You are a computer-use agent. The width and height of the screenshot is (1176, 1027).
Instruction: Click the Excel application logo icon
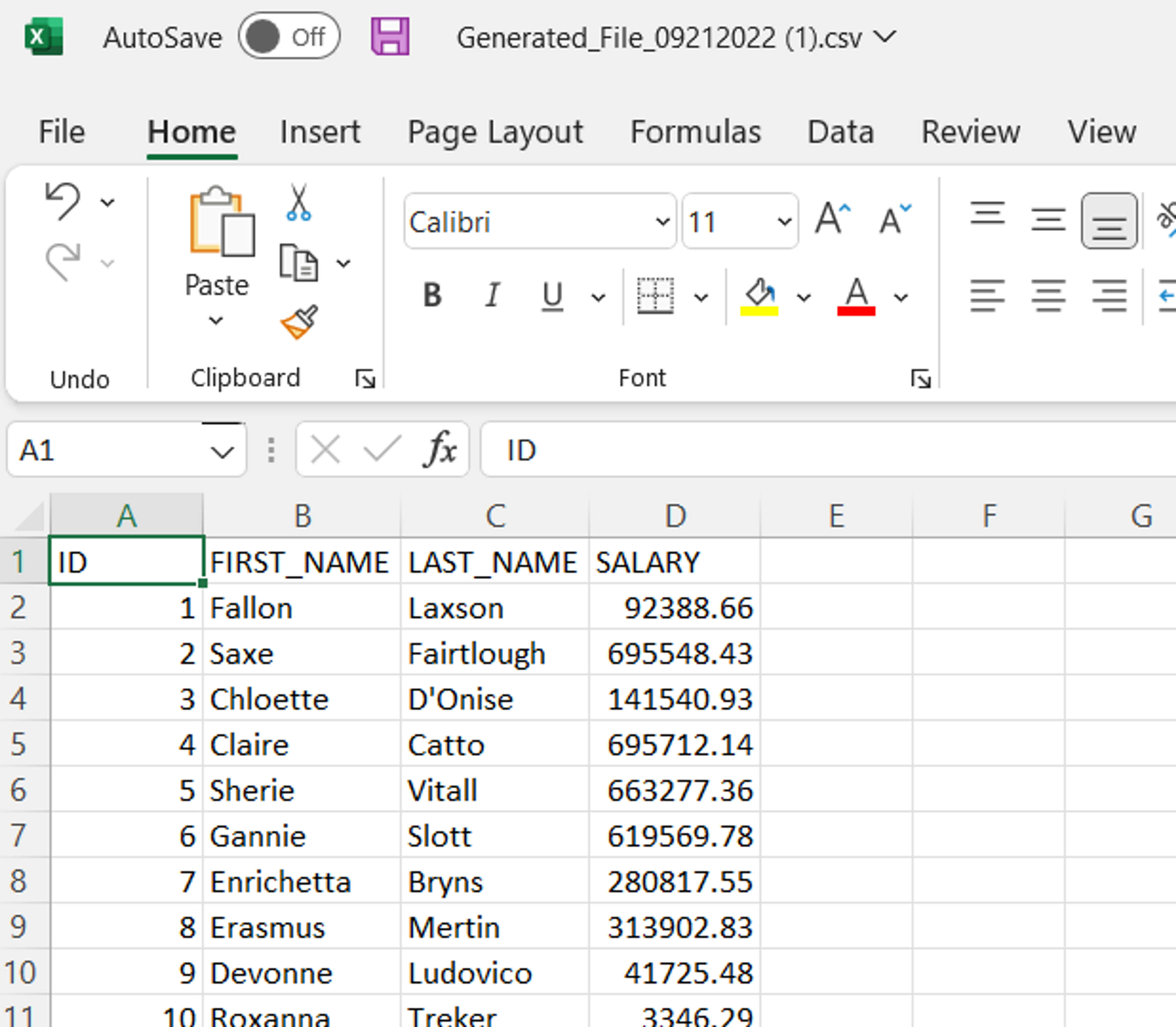click(x=43, y=37)
